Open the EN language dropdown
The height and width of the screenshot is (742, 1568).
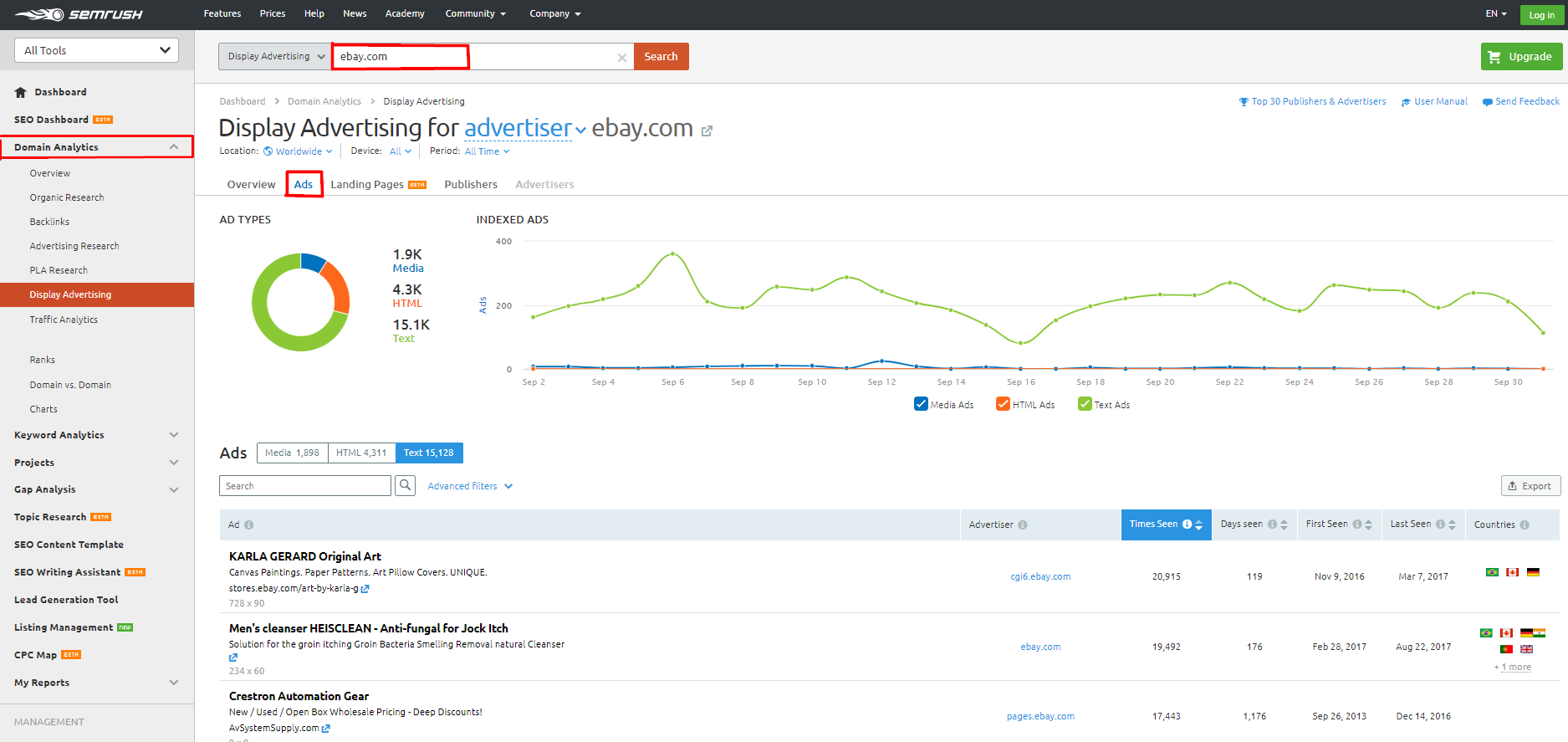tap(1496, 14)
